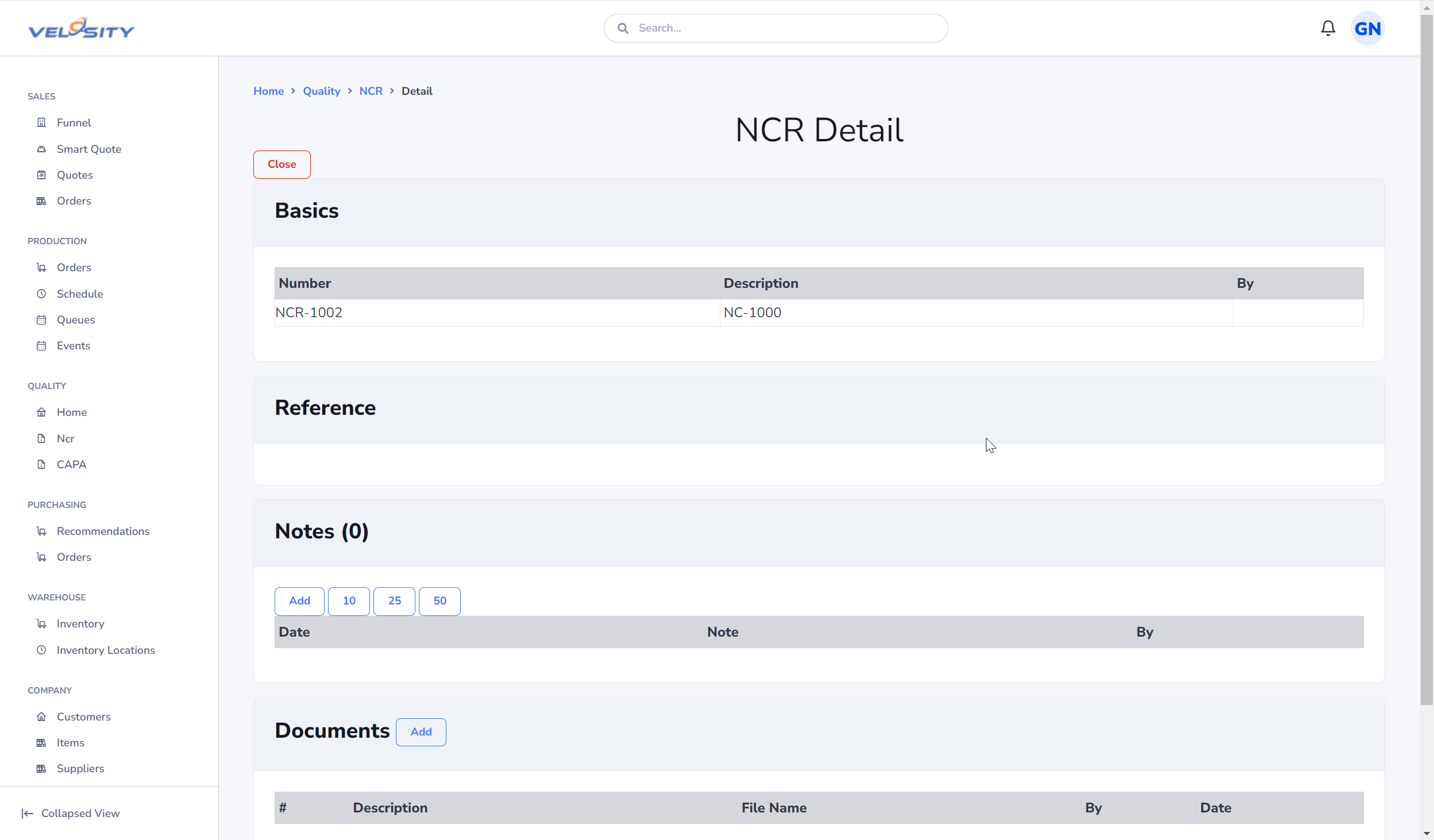The height and width of the screenshot is (840, 1434).
Task: Open CAPA under Quality
Action: pyautogui.click(x=71, y=464)
